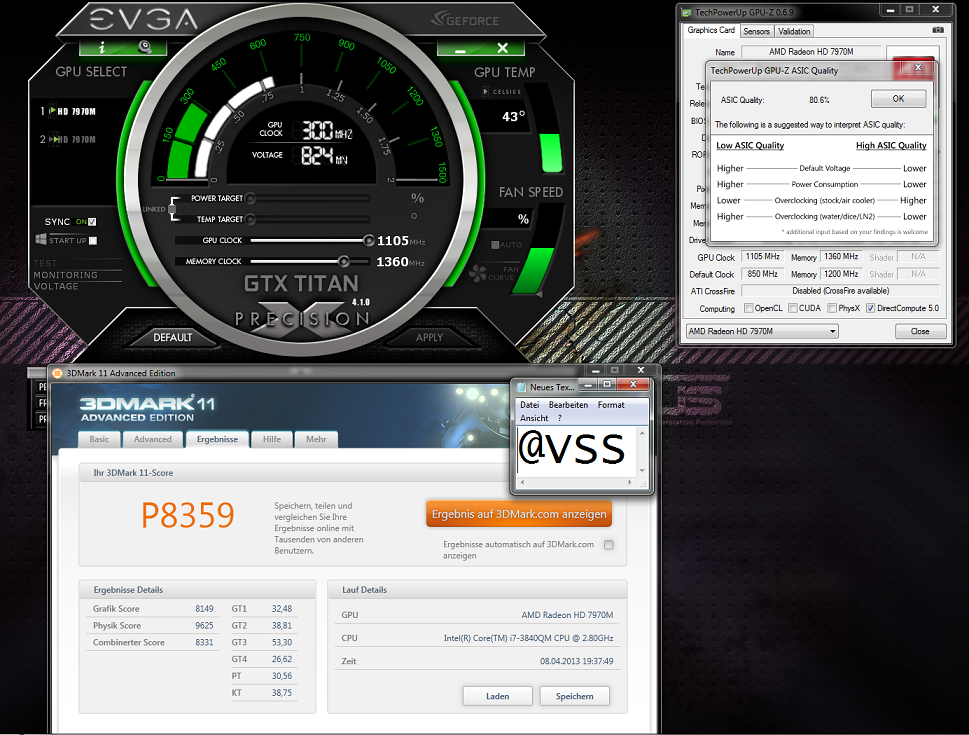Click the GPU Clock slider handle
The height and width of the screenshot is (735, 969).
(x=368, y=240)
